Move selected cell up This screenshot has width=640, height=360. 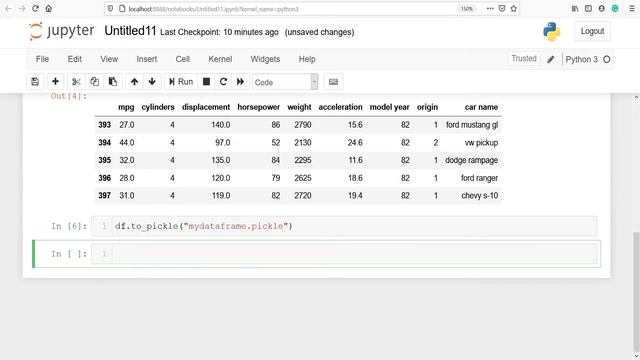[134, 82]
